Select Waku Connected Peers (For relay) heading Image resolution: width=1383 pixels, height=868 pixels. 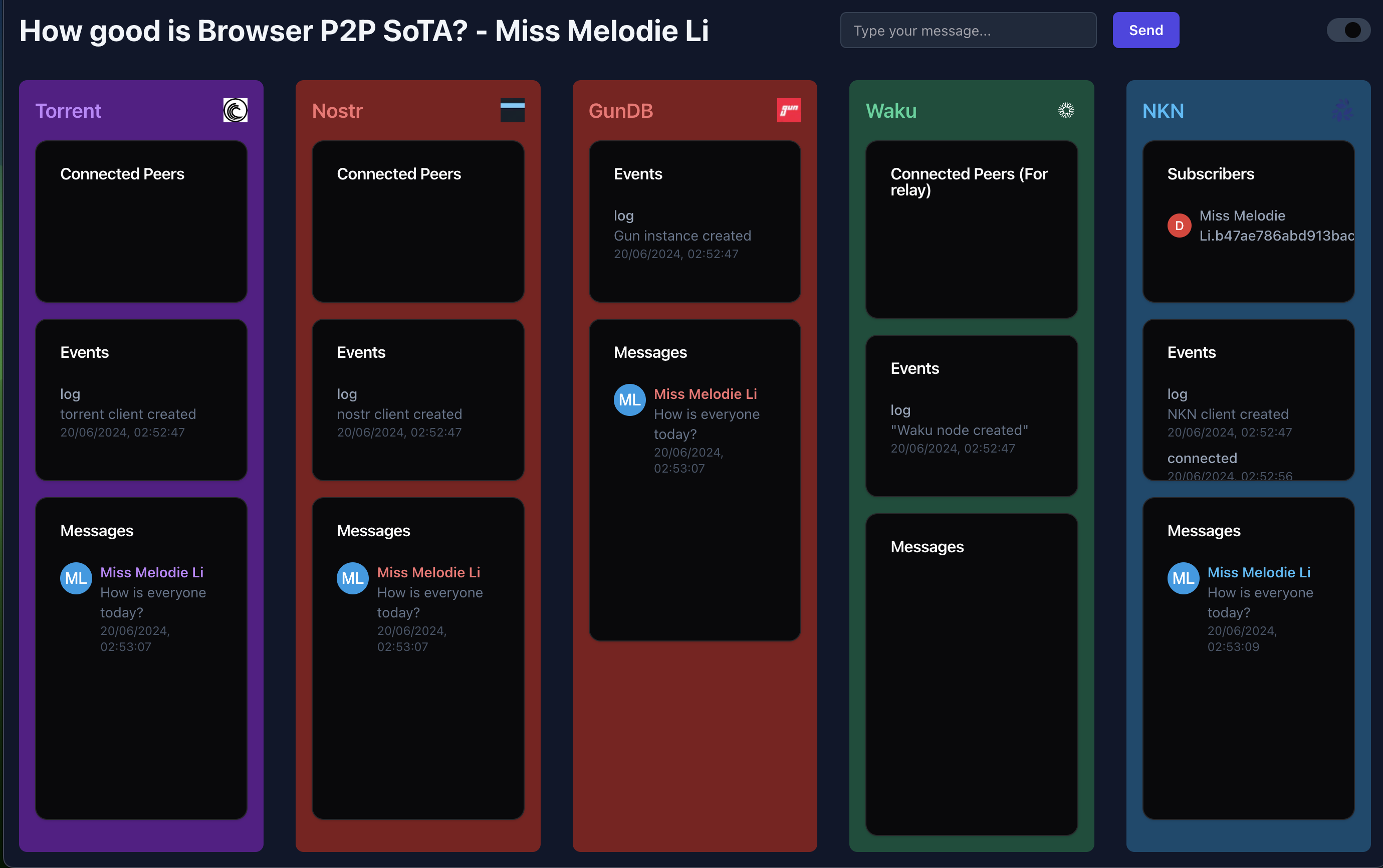click(969, 182)
